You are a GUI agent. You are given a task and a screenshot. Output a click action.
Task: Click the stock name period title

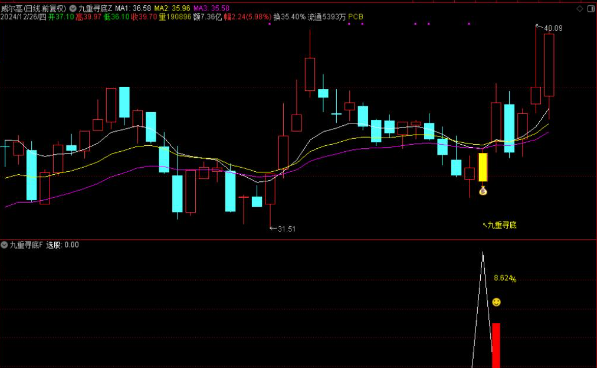point(34,8)
